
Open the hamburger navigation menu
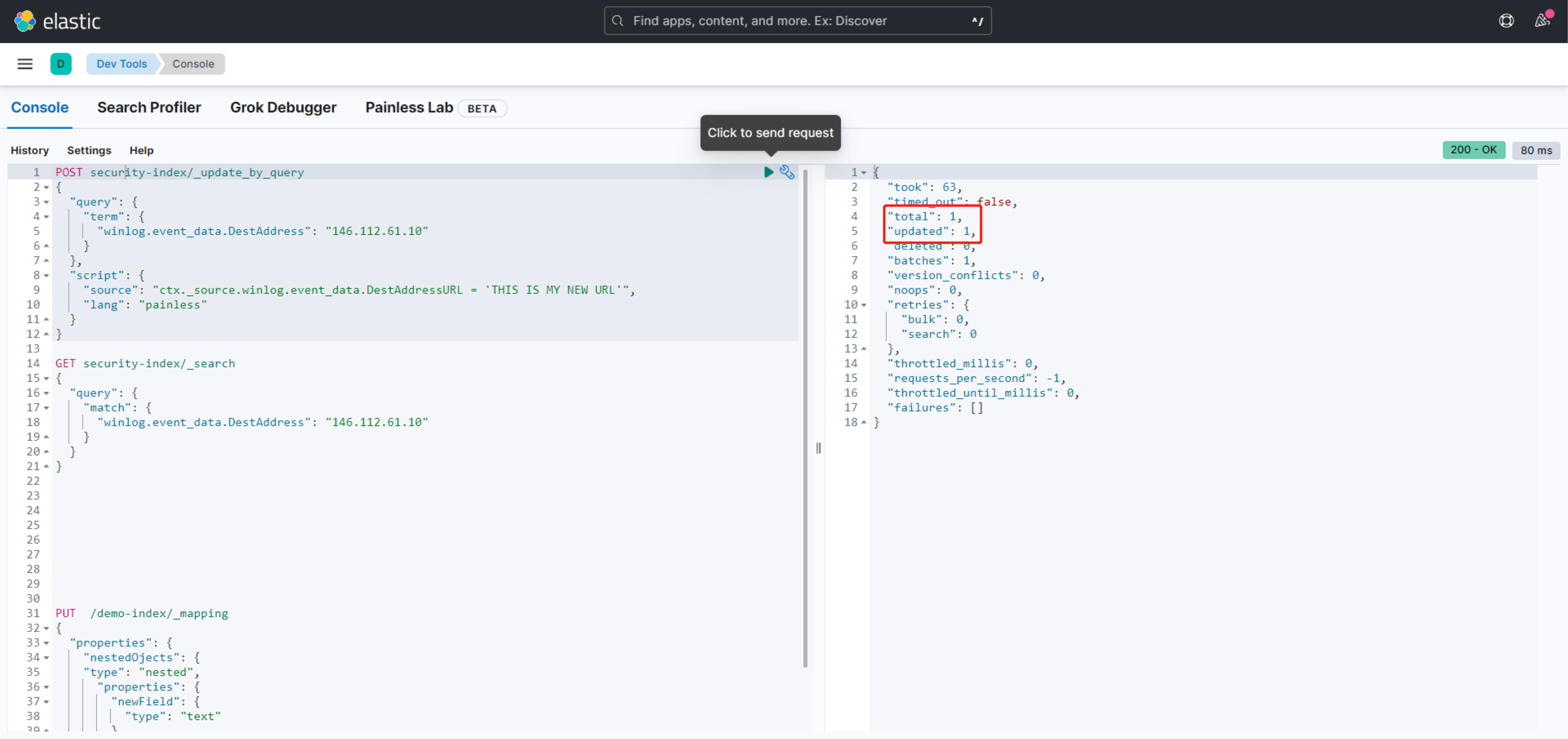pos(25,63)
